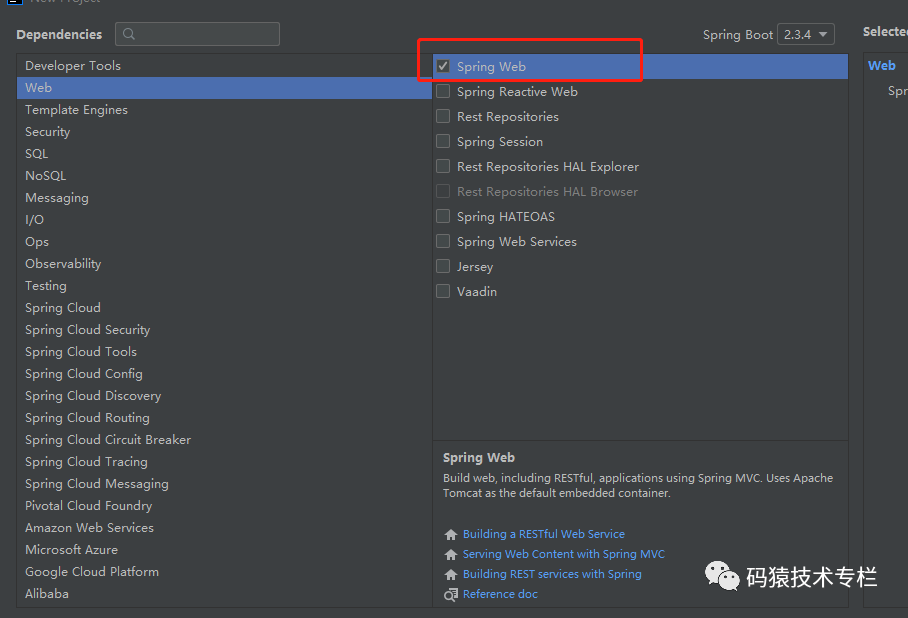Select the Ops category
The width and height of the screenshot is (908, 618).
tap(224, 242)
